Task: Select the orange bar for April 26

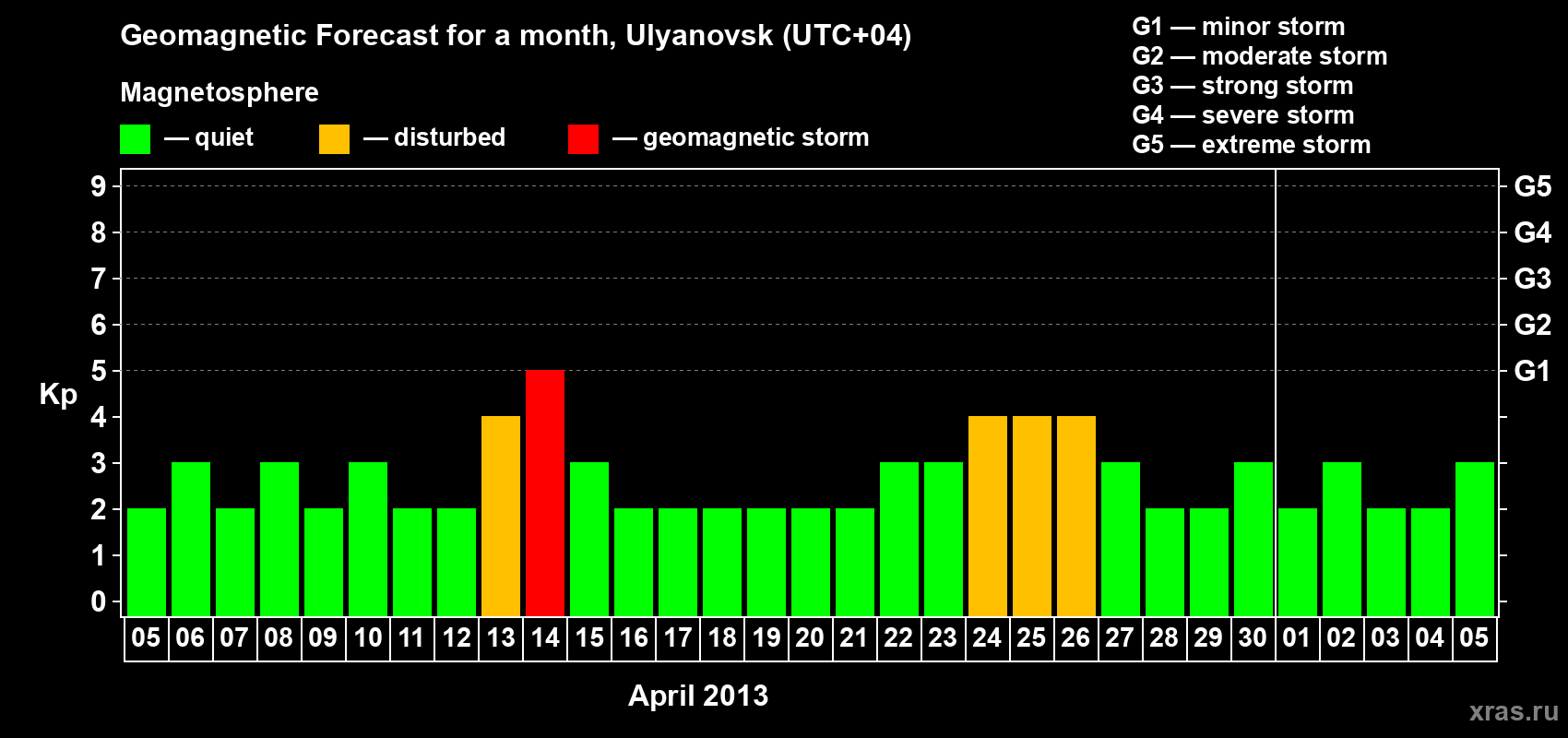Action: point(1076,517)
